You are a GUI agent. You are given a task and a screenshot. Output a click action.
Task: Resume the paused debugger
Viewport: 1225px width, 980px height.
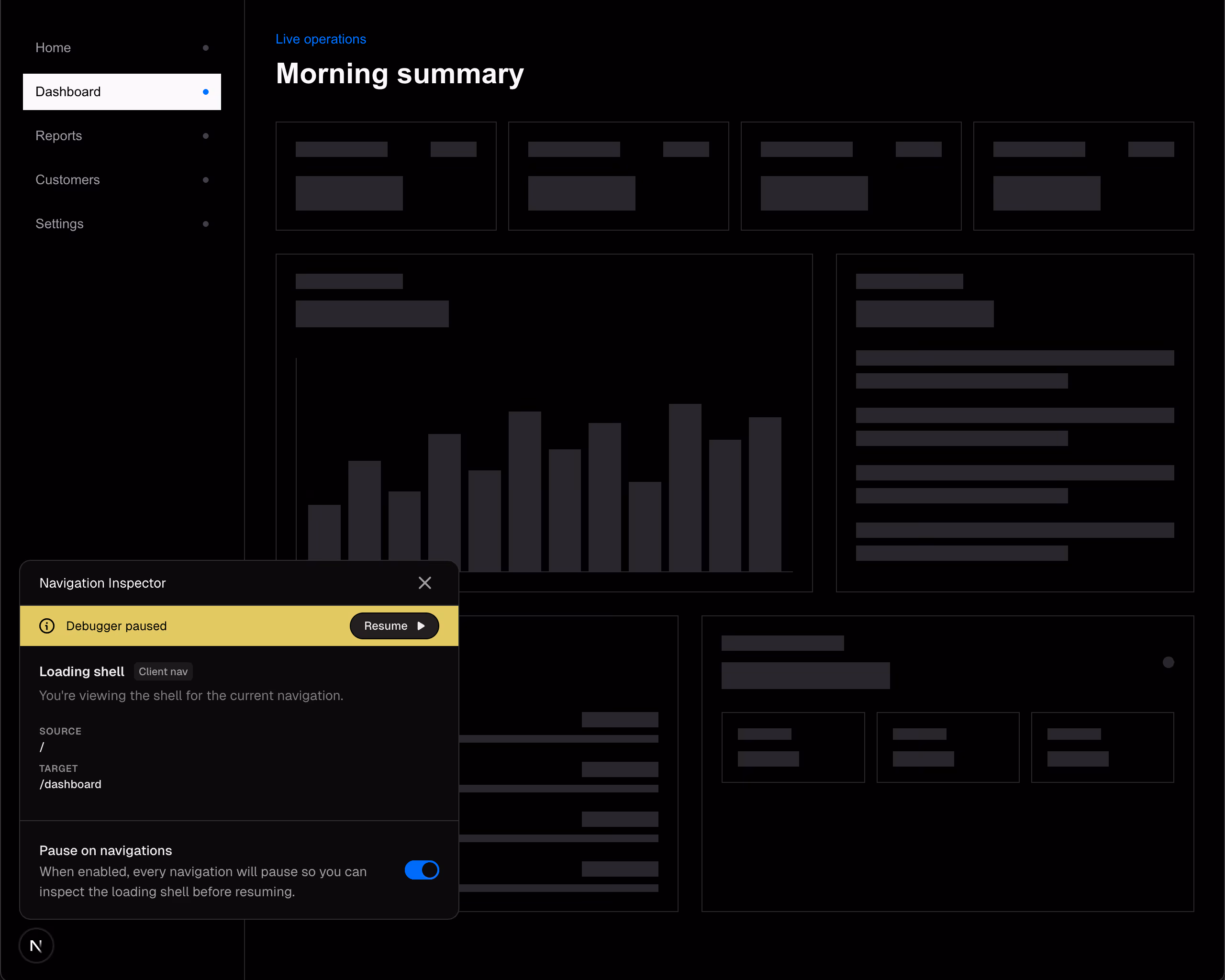click(394, 626)
